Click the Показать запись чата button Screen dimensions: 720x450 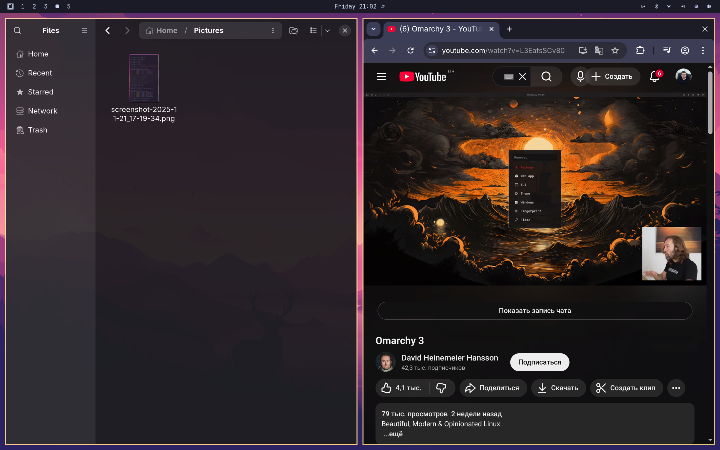(x=534, y=311)
